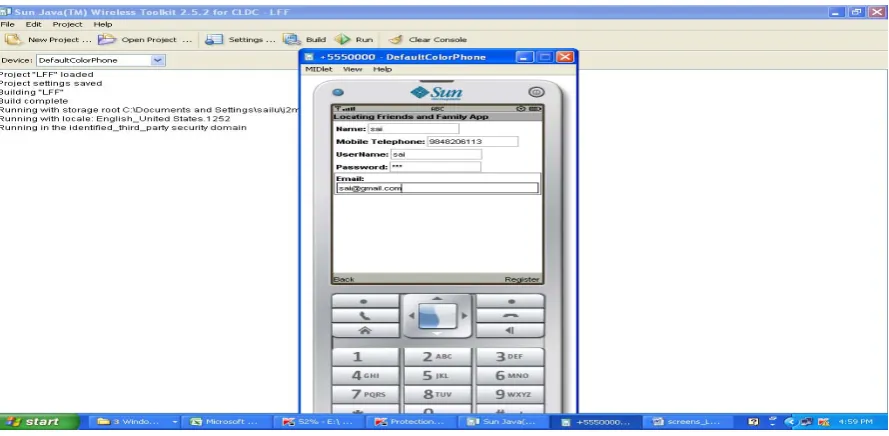Click the clock showing 4:59 PM

click(856, 422)
